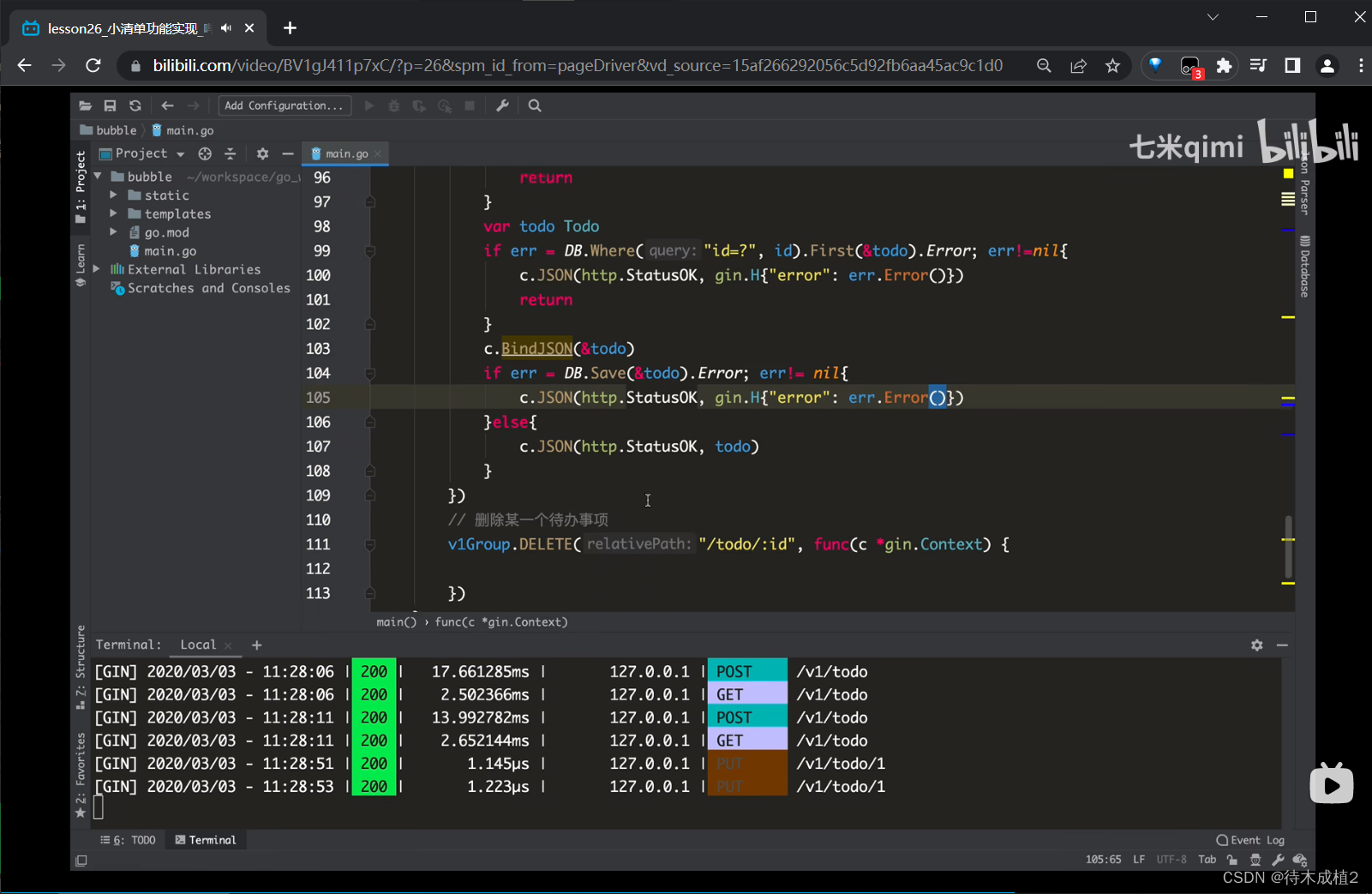This screenshot has height=894, width=1372.
Task: Switch to the TODO tool window tab
Action: [x=129, y=840]
